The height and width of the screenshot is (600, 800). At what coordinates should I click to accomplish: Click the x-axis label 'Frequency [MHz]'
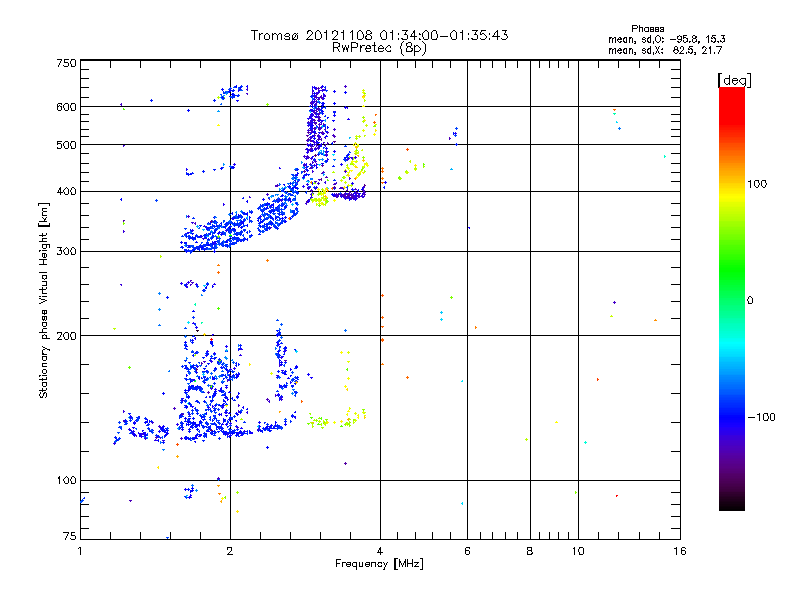[379, 564]
